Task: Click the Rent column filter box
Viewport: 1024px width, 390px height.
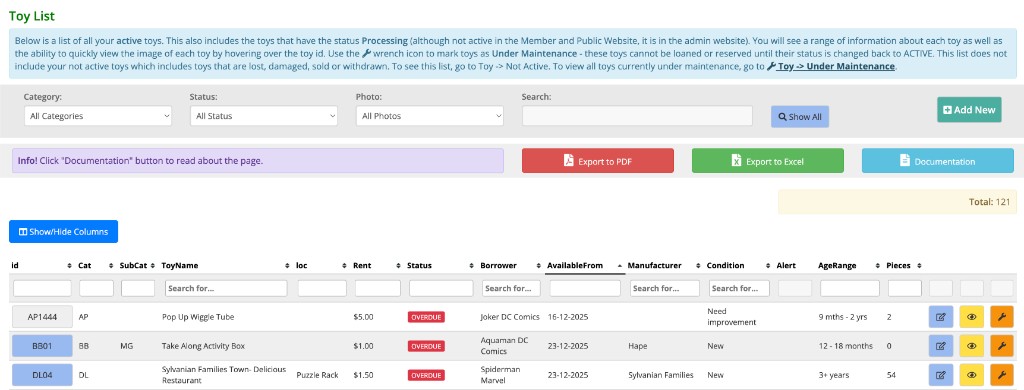Action: (x=377, y=288)
